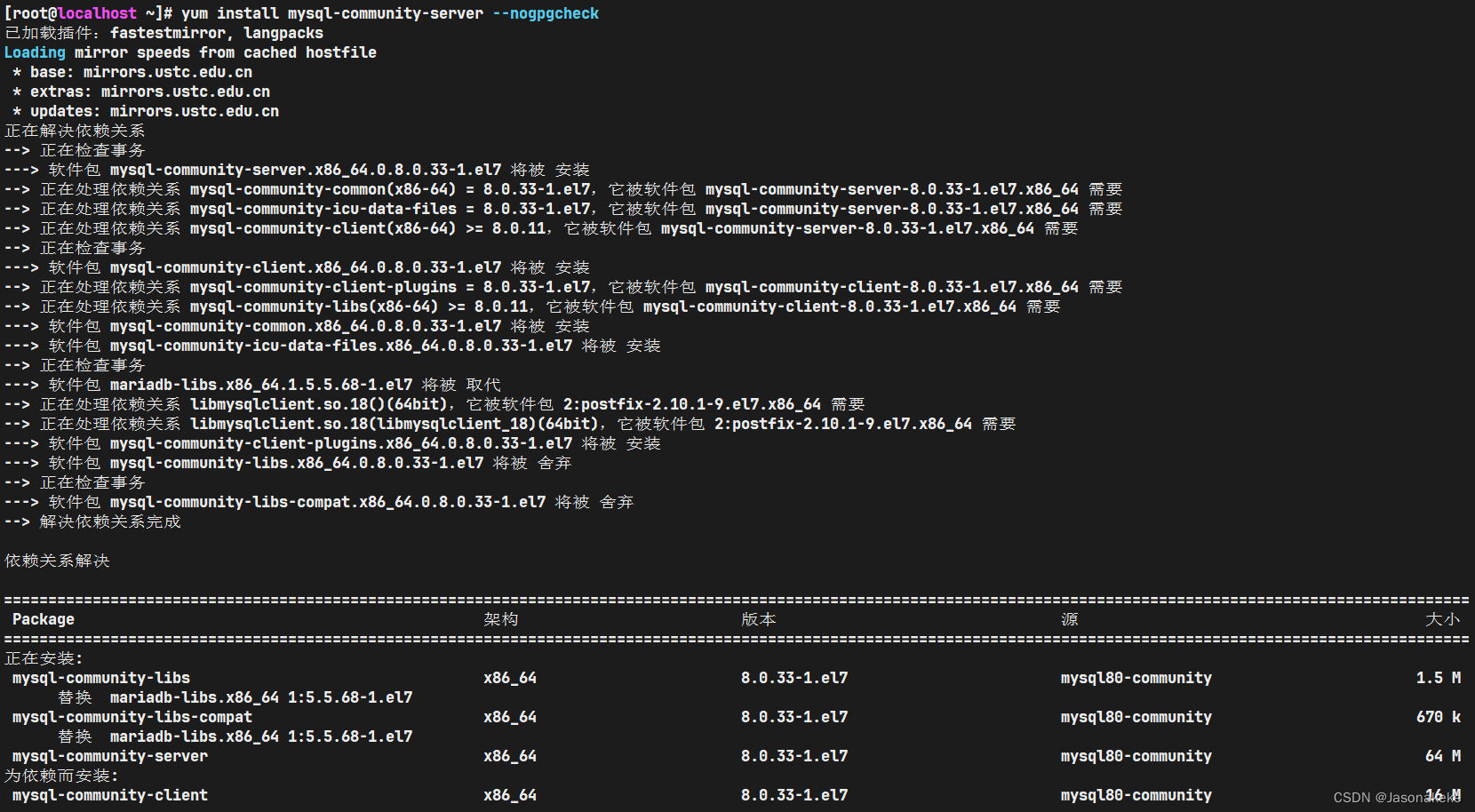1475x812 pixels.
Task: Click '替换 mariadb-libs' line under mysql-community-libs-compat row
Action: tap(235, 736)
